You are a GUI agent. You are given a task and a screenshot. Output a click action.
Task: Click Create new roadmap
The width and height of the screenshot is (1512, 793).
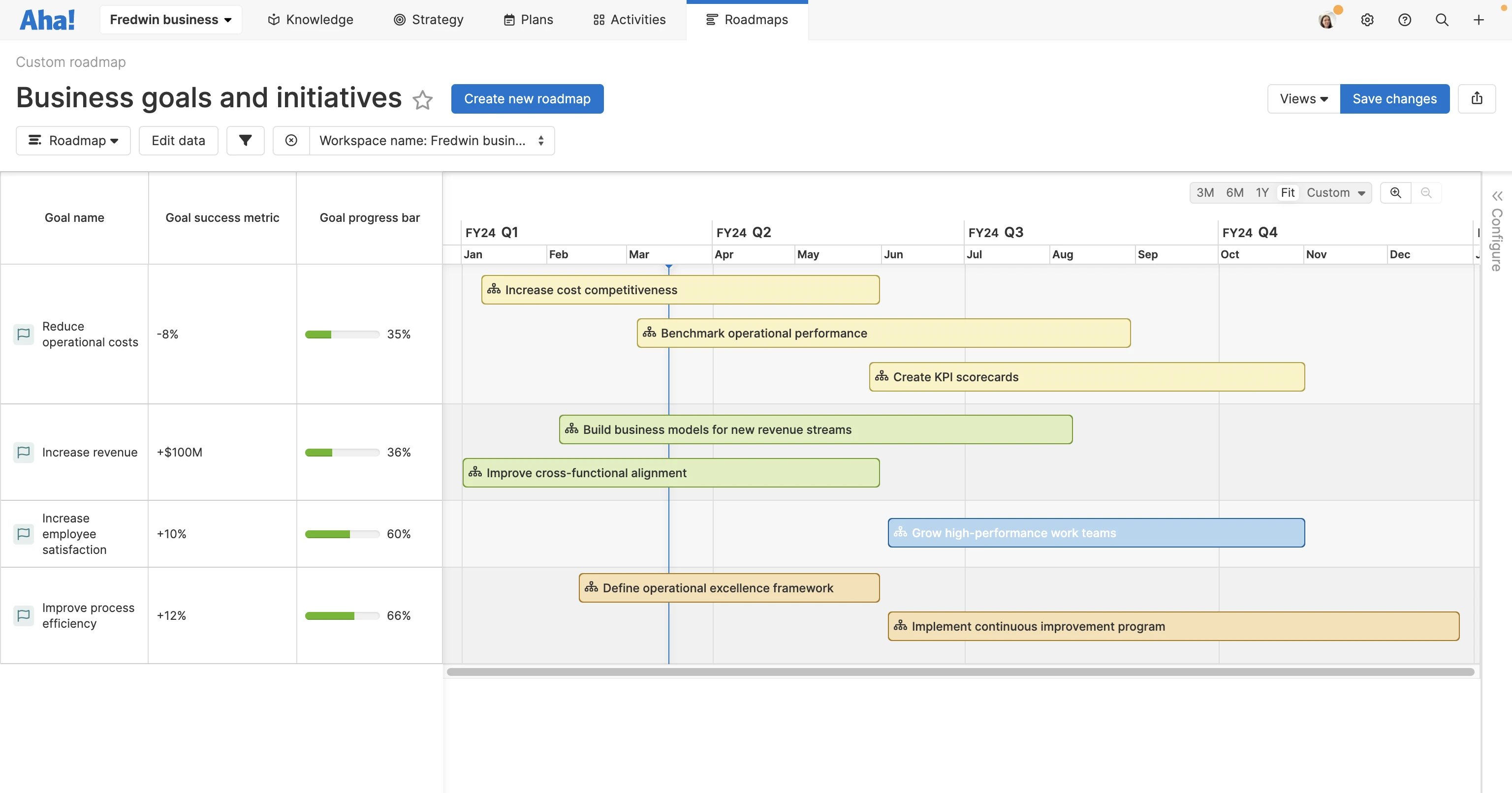click(x=527, y=98)
